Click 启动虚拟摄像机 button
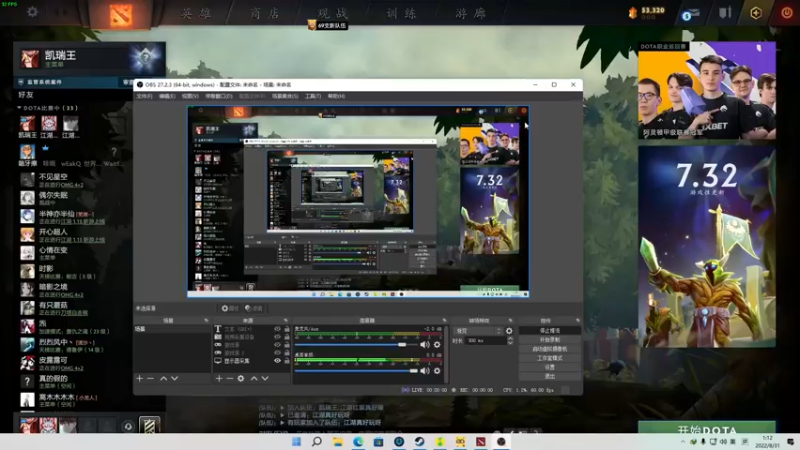Viewport: 800px width, 450px height. pos(549,349)
